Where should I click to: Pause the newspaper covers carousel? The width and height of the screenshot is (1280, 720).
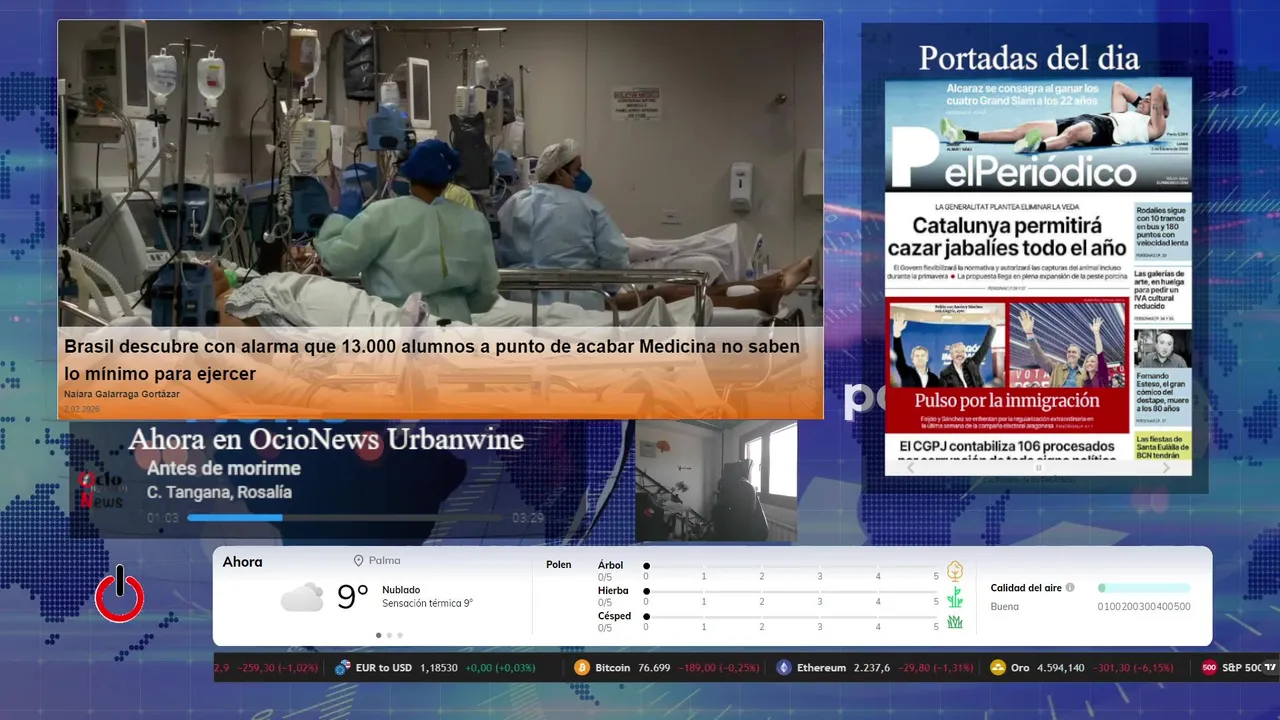[x=1038, y=467]
